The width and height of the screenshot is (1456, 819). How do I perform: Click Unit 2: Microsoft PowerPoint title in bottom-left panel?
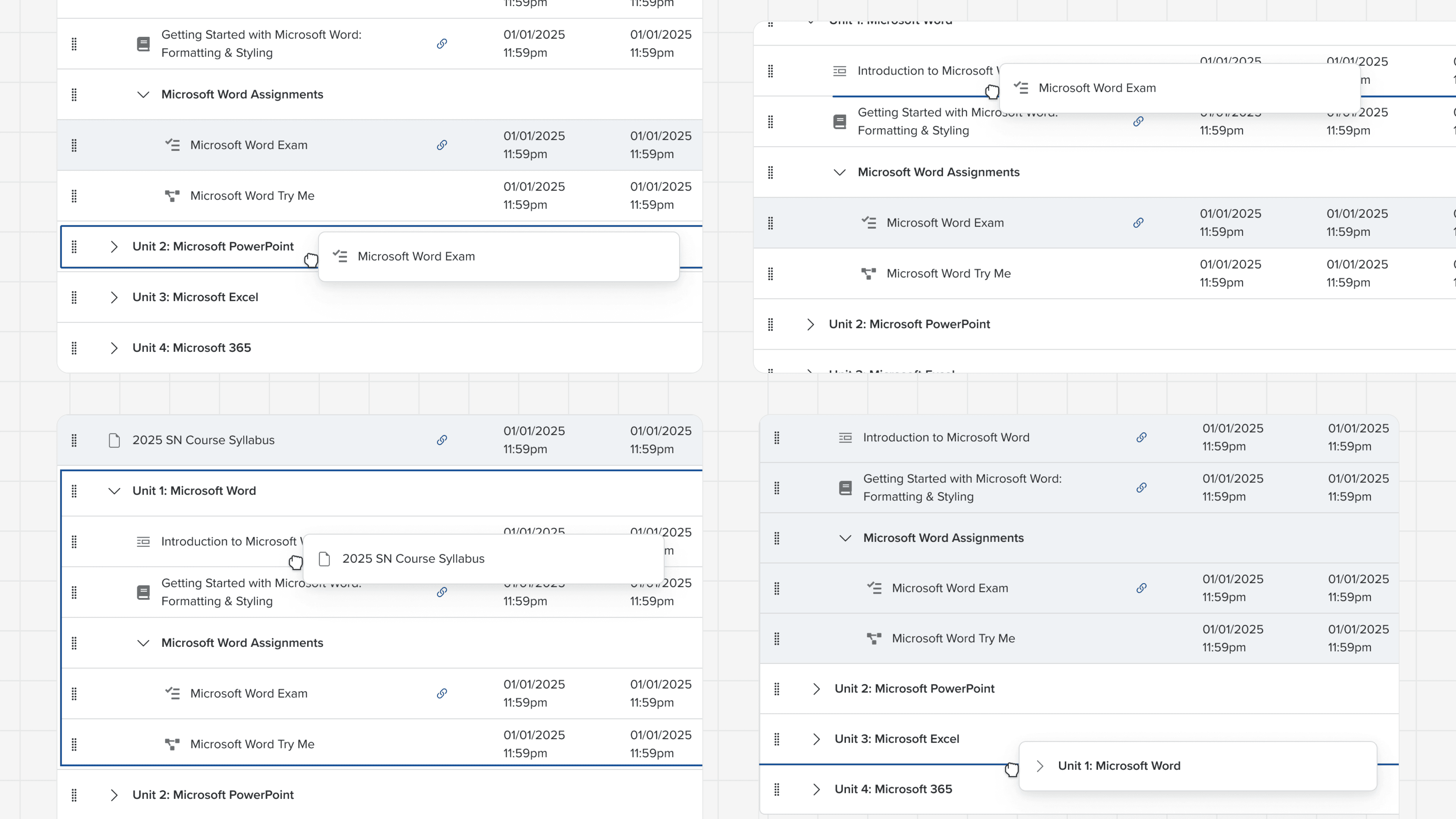click(x=213, y=795)
